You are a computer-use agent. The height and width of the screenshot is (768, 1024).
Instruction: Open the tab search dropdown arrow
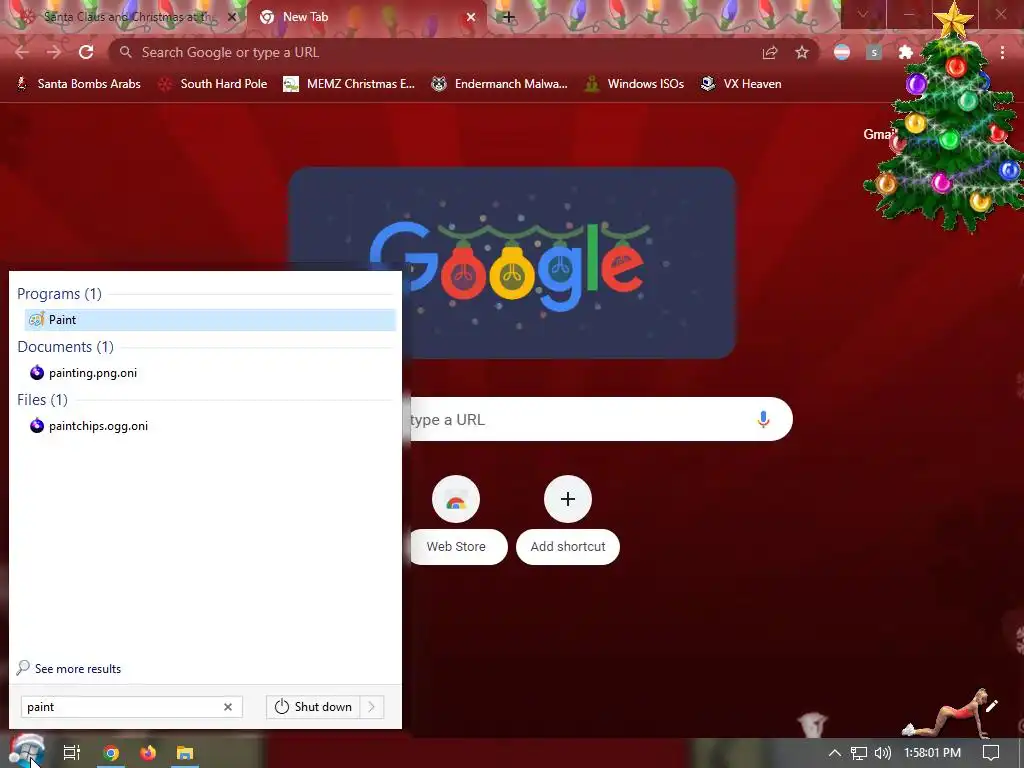point(863,14)
